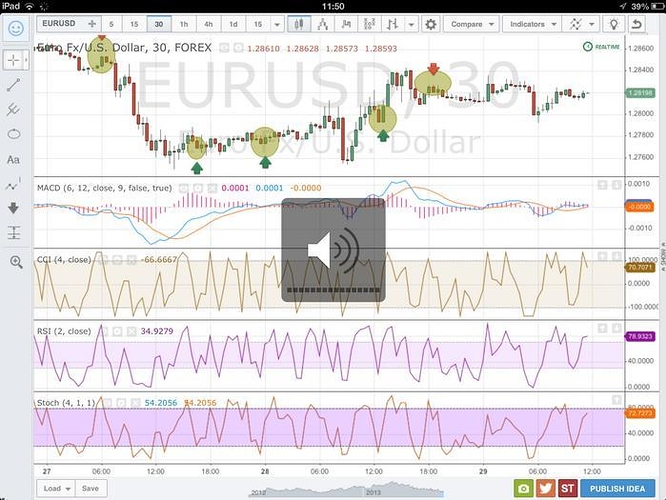
Task: Click the MACD indicator title
Action: 104,188
